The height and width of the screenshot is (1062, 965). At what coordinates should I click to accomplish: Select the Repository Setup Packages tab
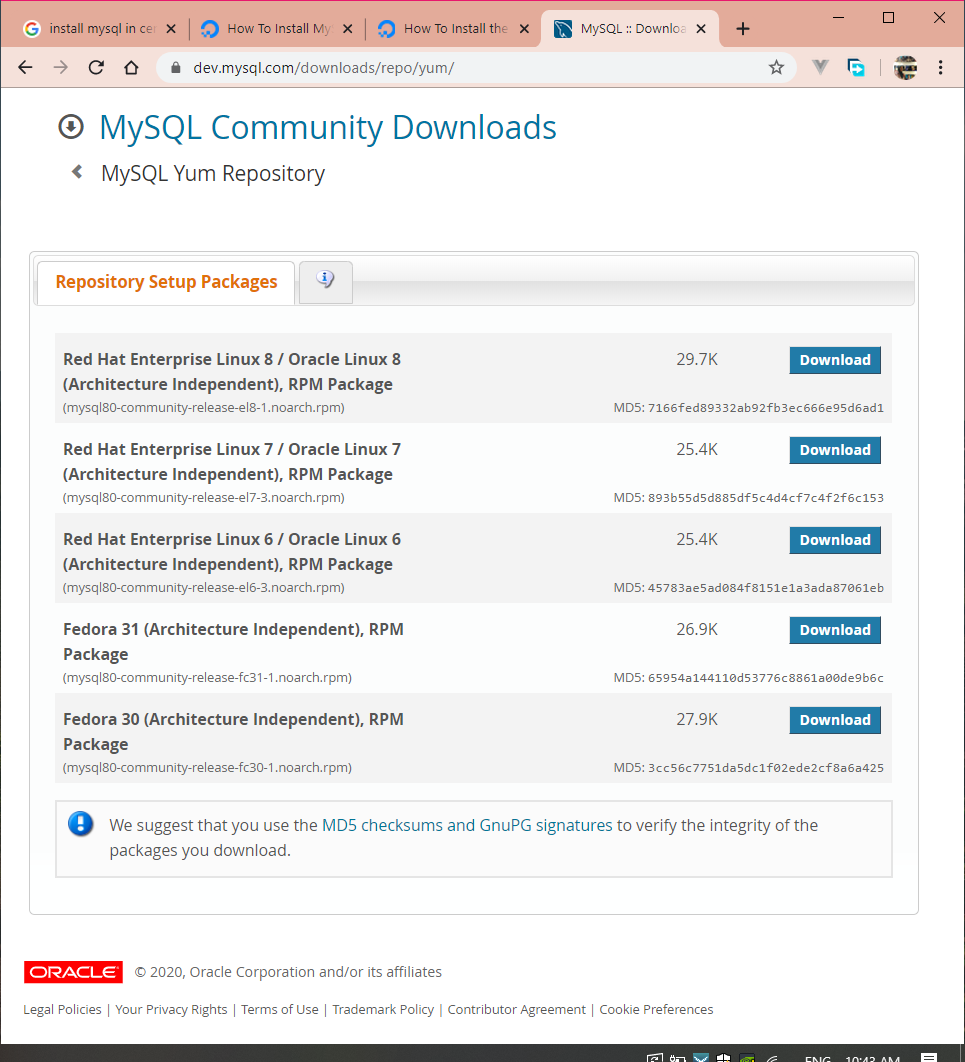(x=166, y=282)
